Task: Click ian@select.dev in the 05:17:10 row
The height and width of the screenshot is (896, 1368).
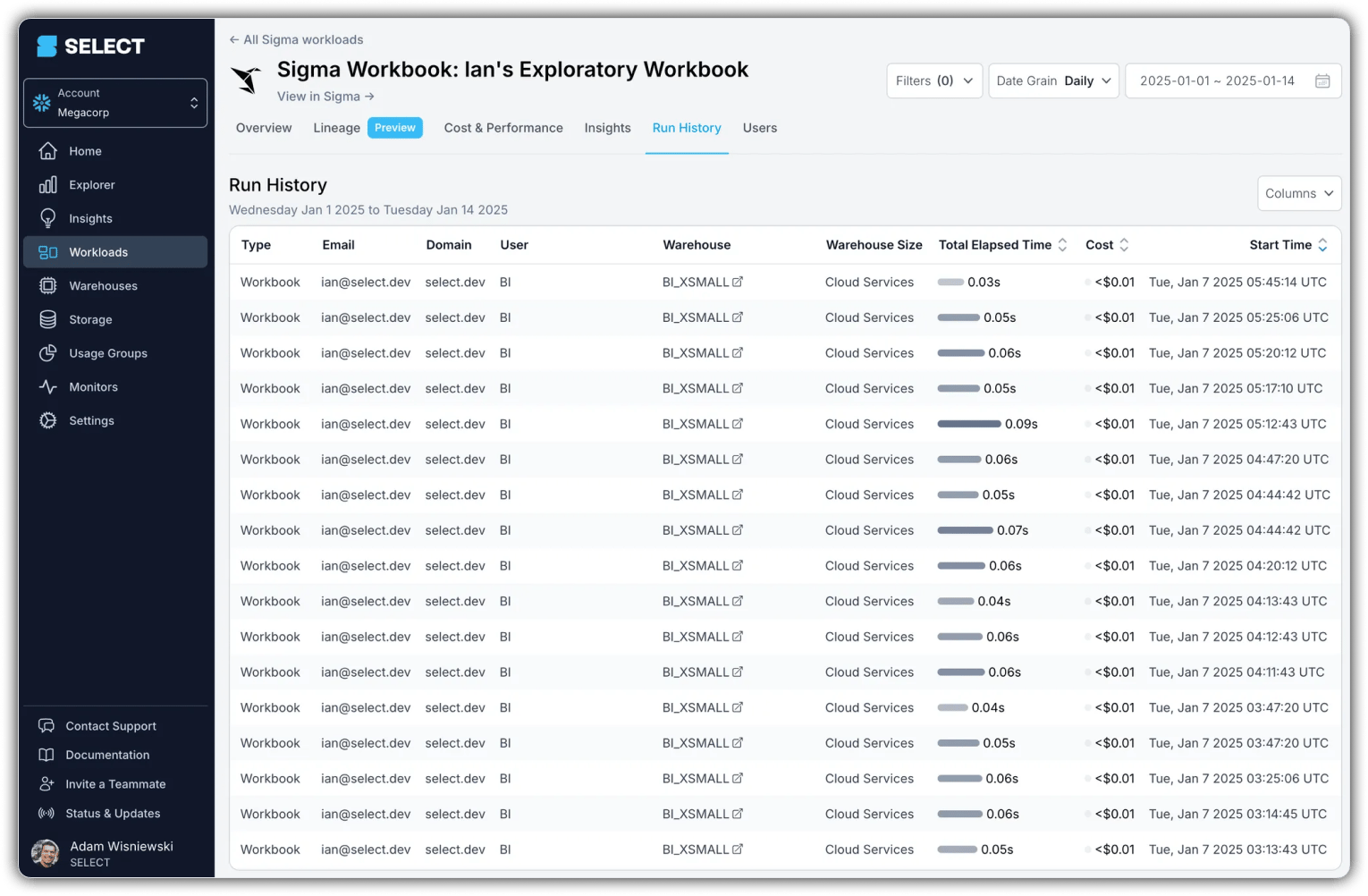Action: coord(366,388)
